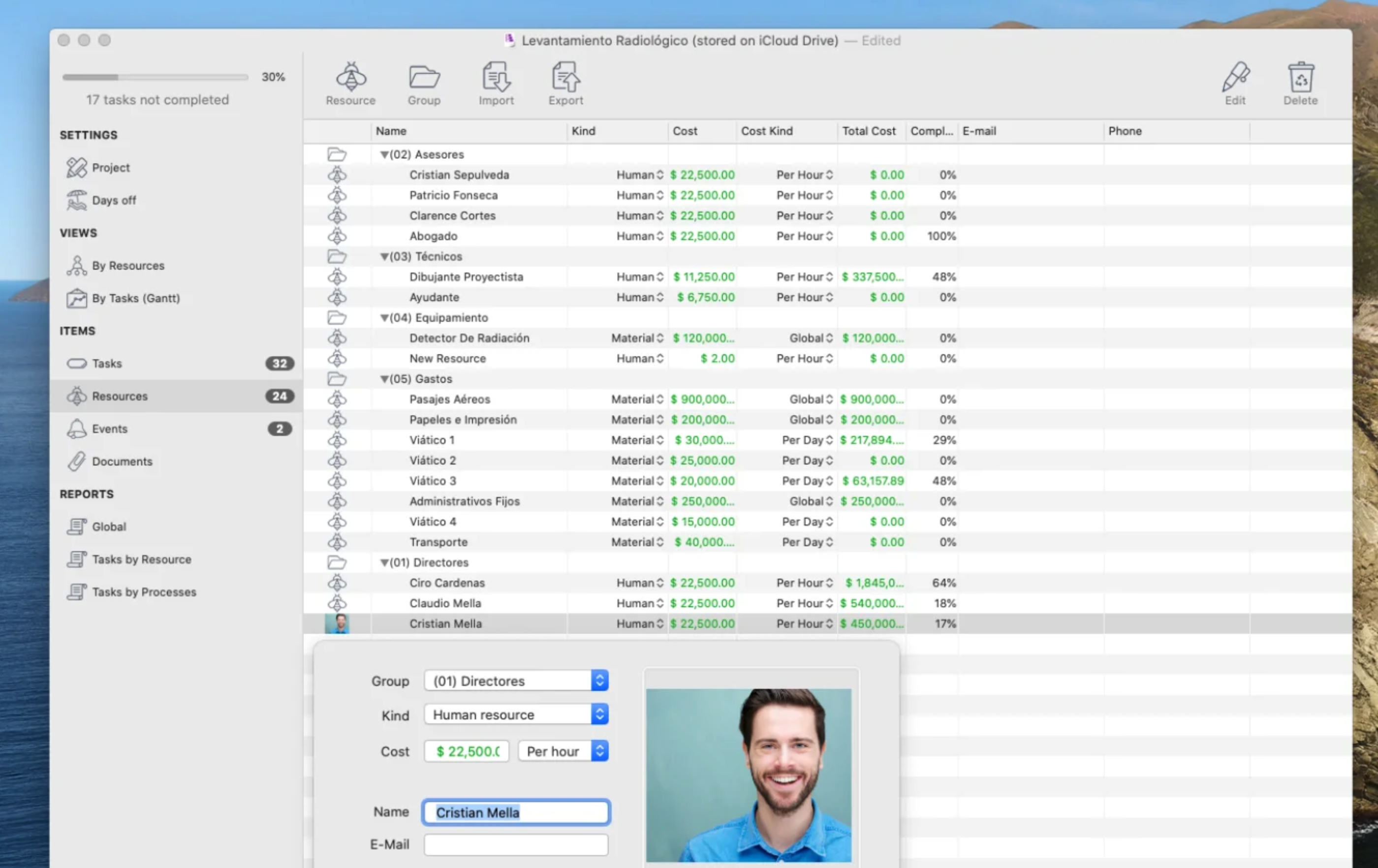Select the Ayudante resource name

click(x=434, y=298)
